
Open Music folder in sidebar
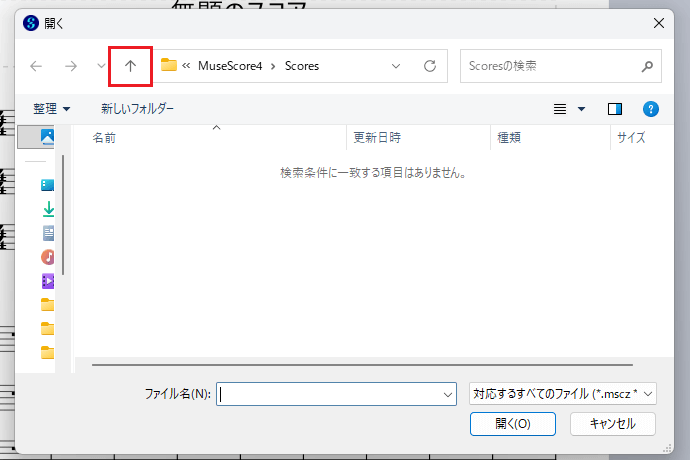48,257
